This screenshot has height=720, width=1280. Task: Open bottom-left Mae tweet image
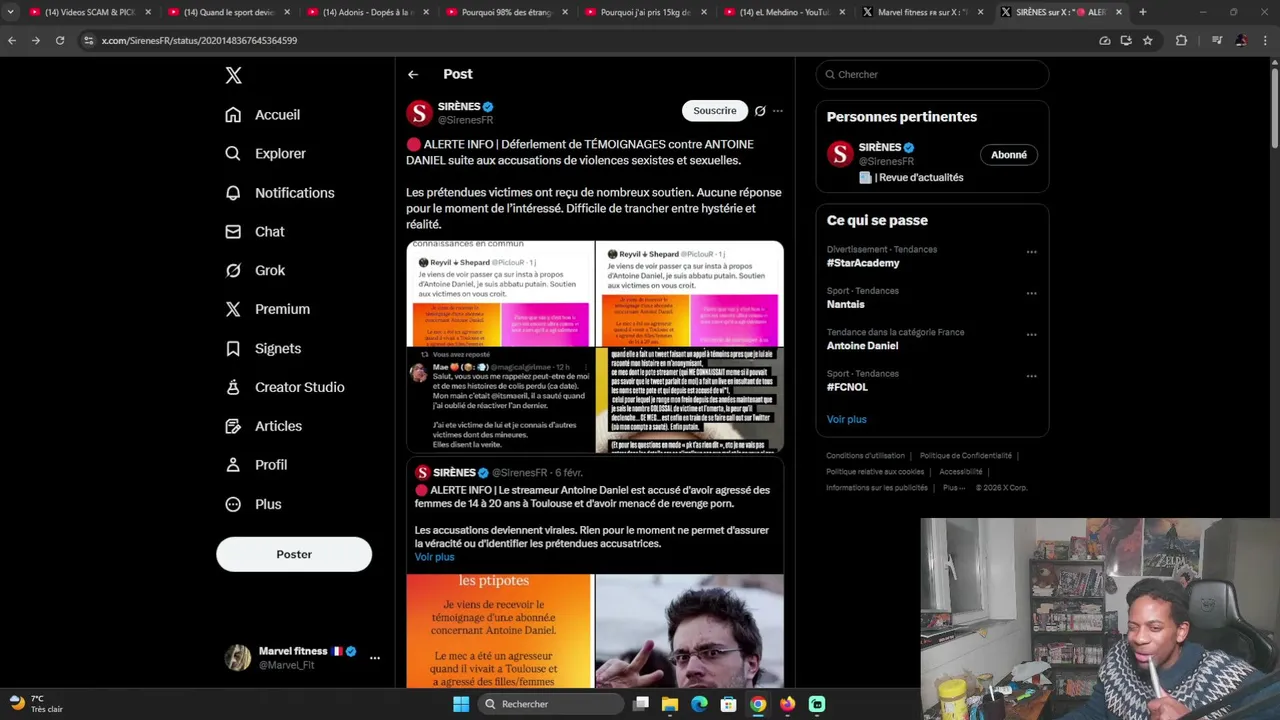click(500, 400)
